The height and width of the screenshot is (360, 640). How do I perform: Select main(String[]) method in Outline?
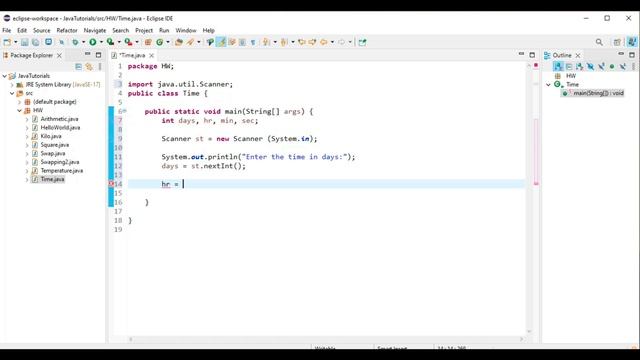[x=594, y=93]
